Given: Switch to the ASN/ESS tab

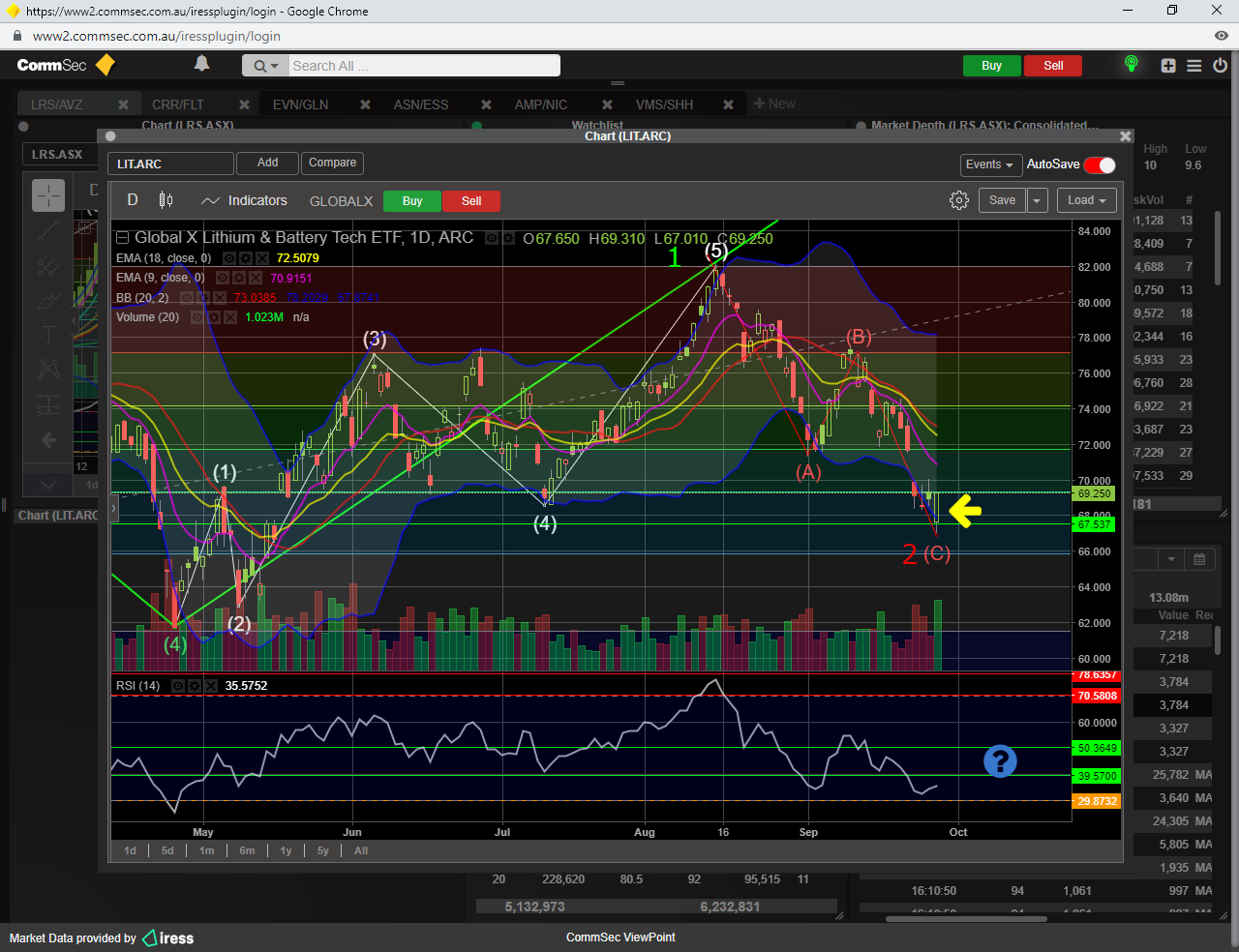Looking at the screenshot, I should click(421, 104).
